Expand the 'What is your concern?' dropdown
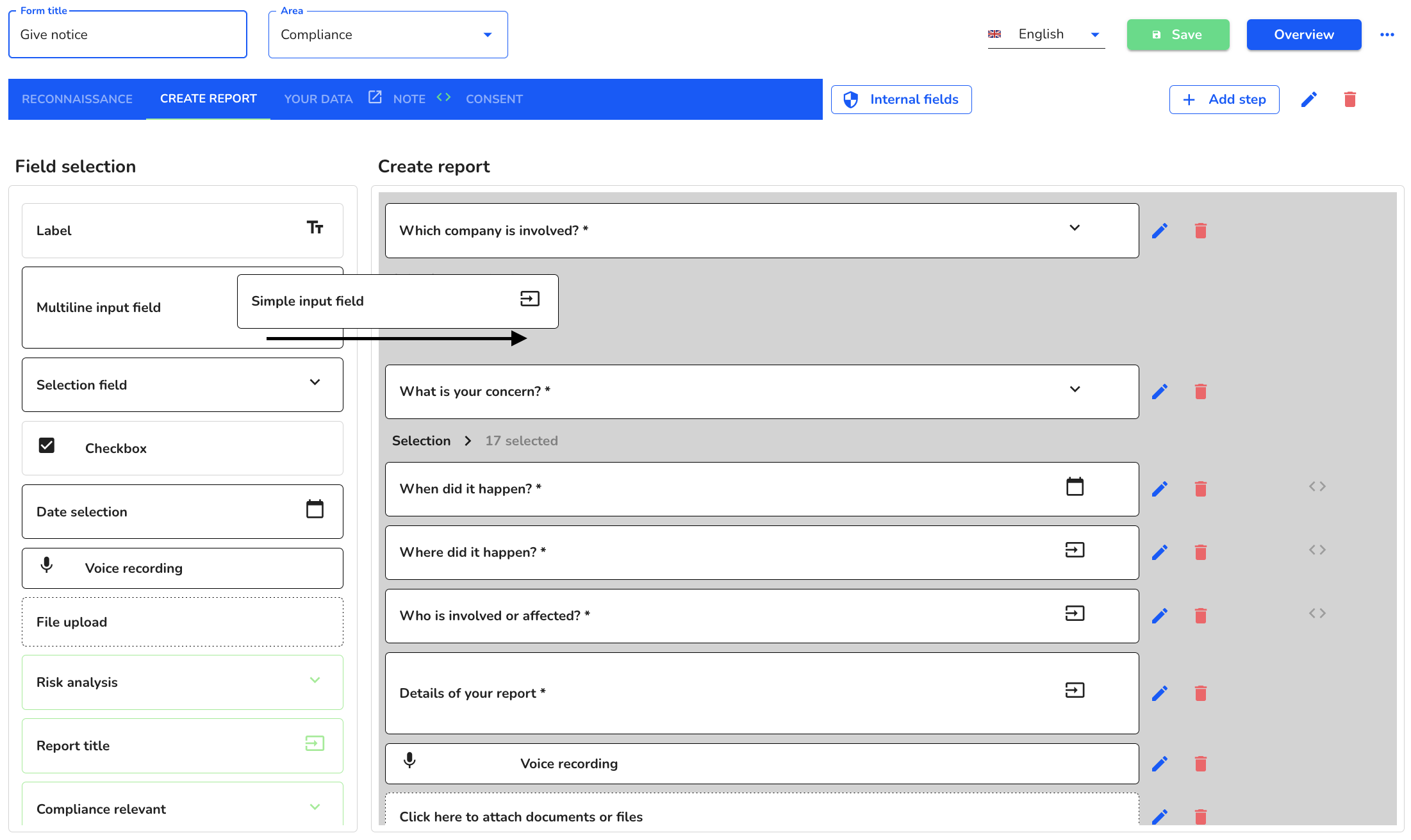Image resolution: width=1411 pixels, height=840 pixels. pyautogui.click(x=1075, y=389)
